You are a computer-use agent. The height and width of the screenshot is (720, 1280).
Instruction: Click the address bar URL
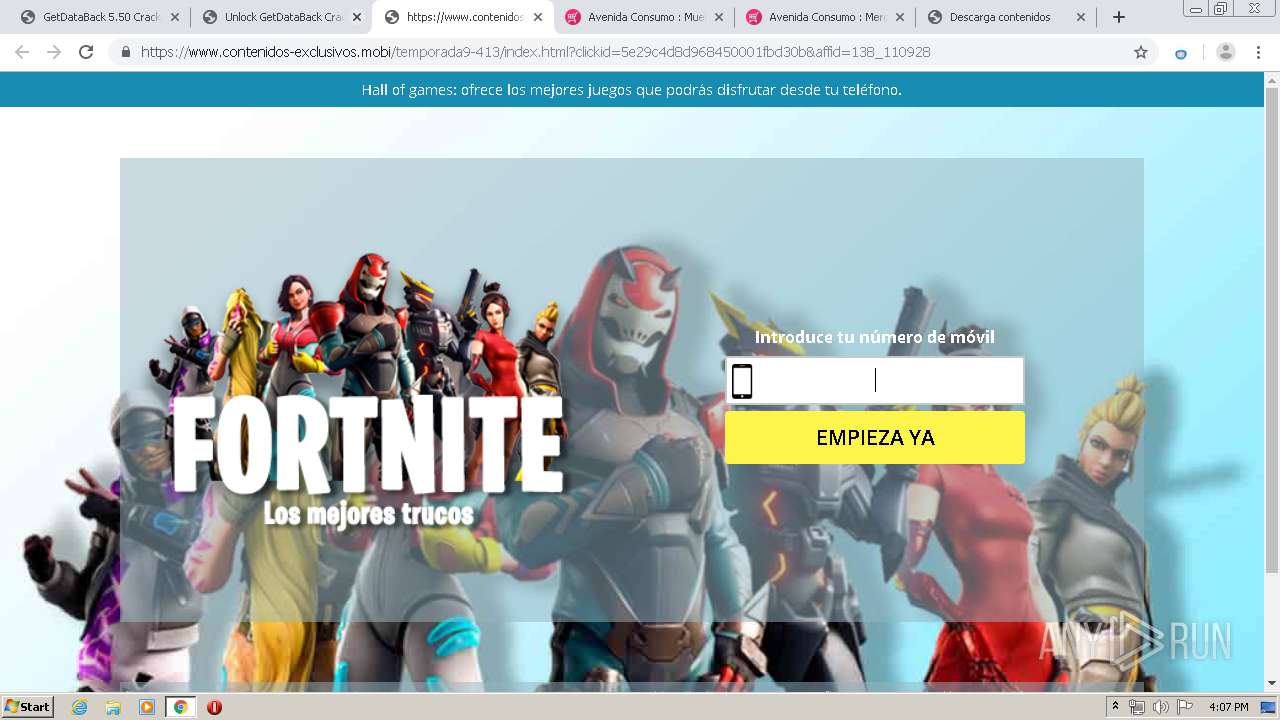tap(535, 52)
